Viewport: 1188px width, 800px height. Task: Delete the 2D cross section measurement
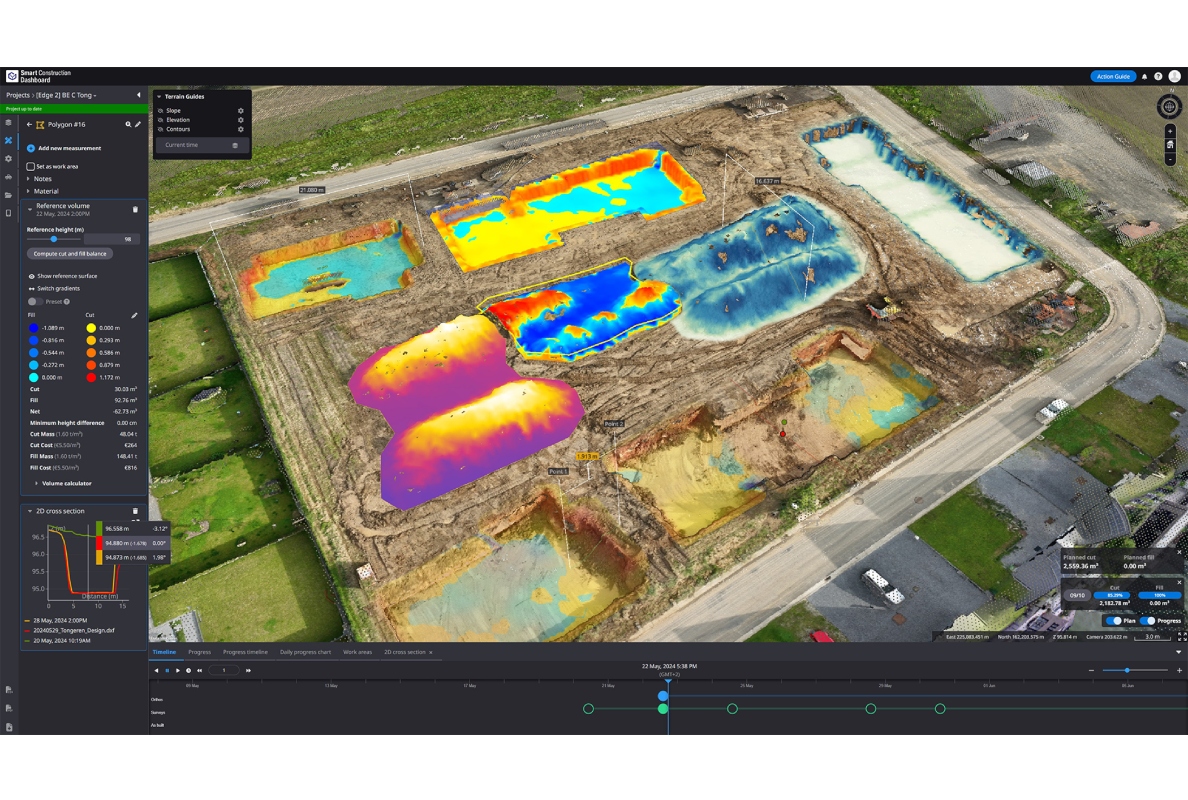coord(136,511)
